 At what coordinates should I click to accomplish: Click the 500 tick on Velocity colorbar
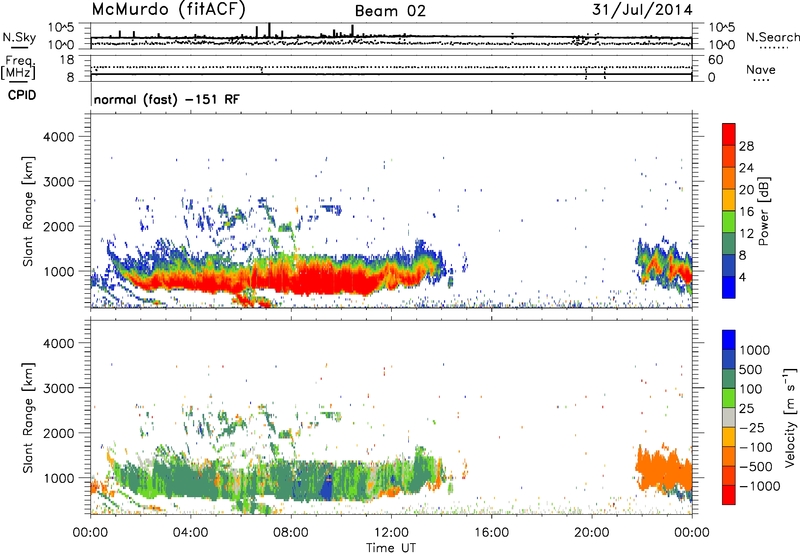pos(751,370)
